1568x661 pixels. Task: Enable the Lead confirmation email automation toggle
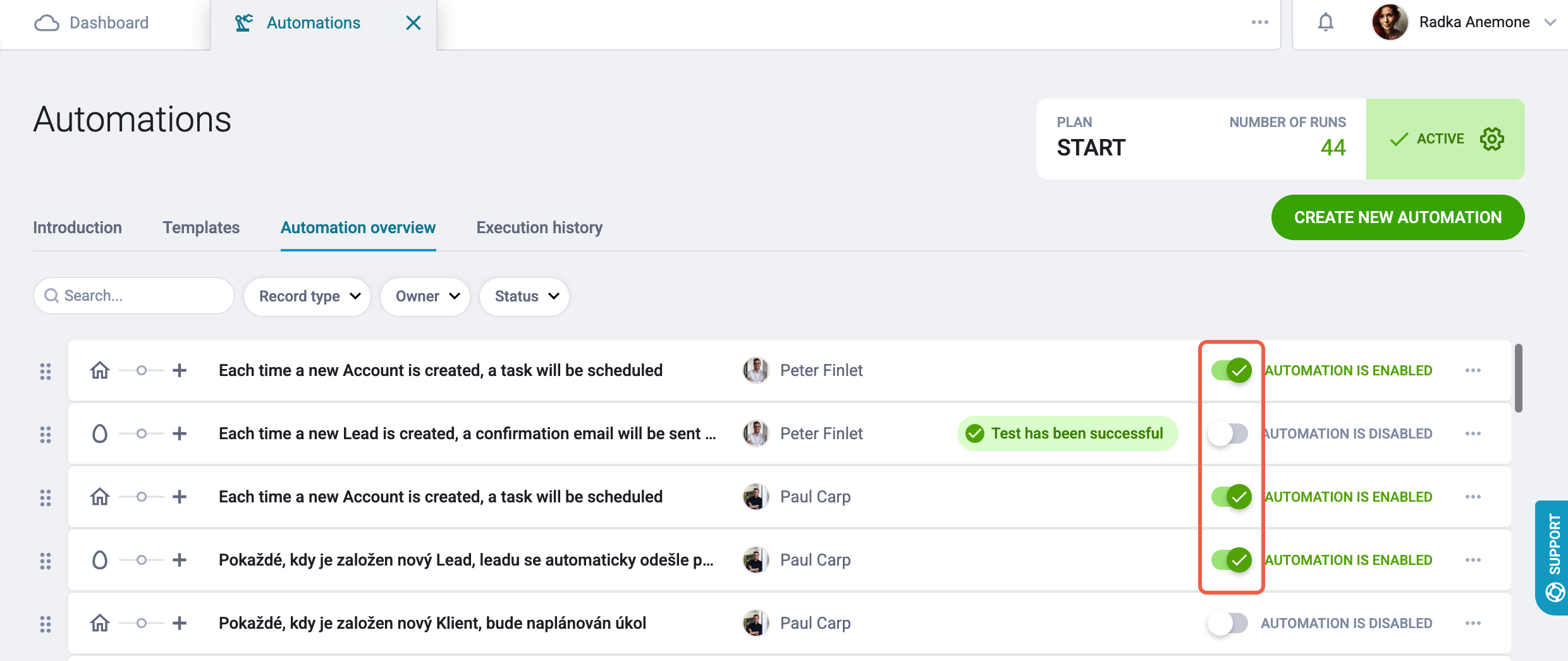1228,434
